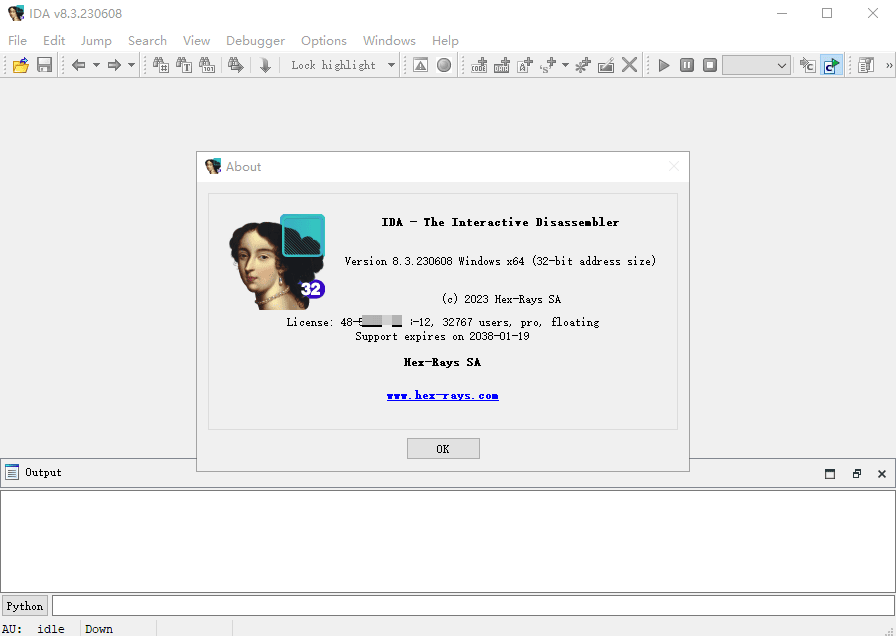
Task: Open the back-arrow history dropdown
Action: (x=96, y=65)
